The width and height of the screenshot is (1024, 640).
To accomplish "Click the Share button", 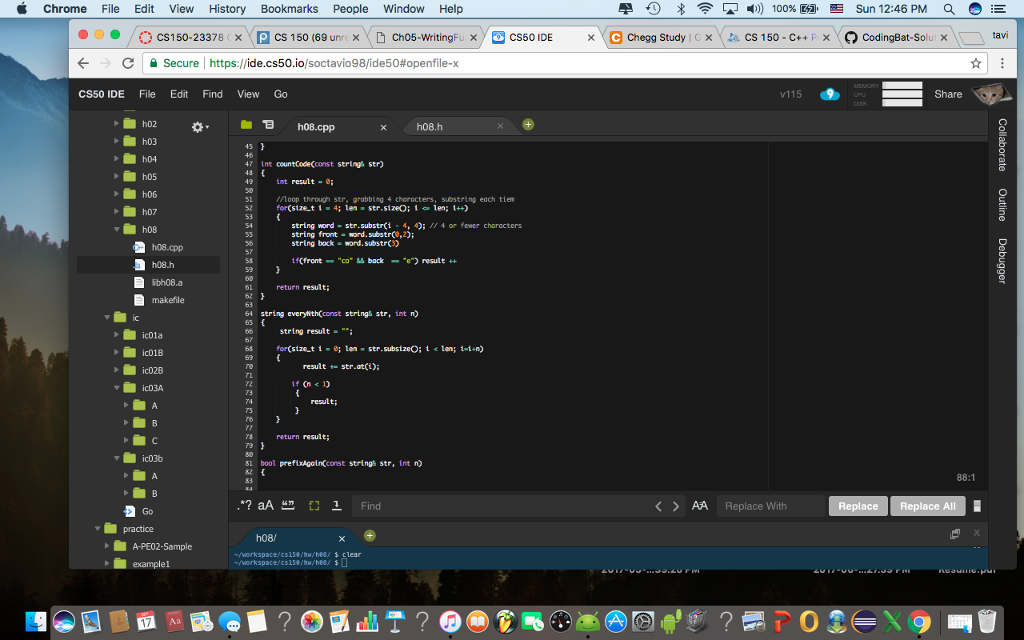I will tap(948, 94).
